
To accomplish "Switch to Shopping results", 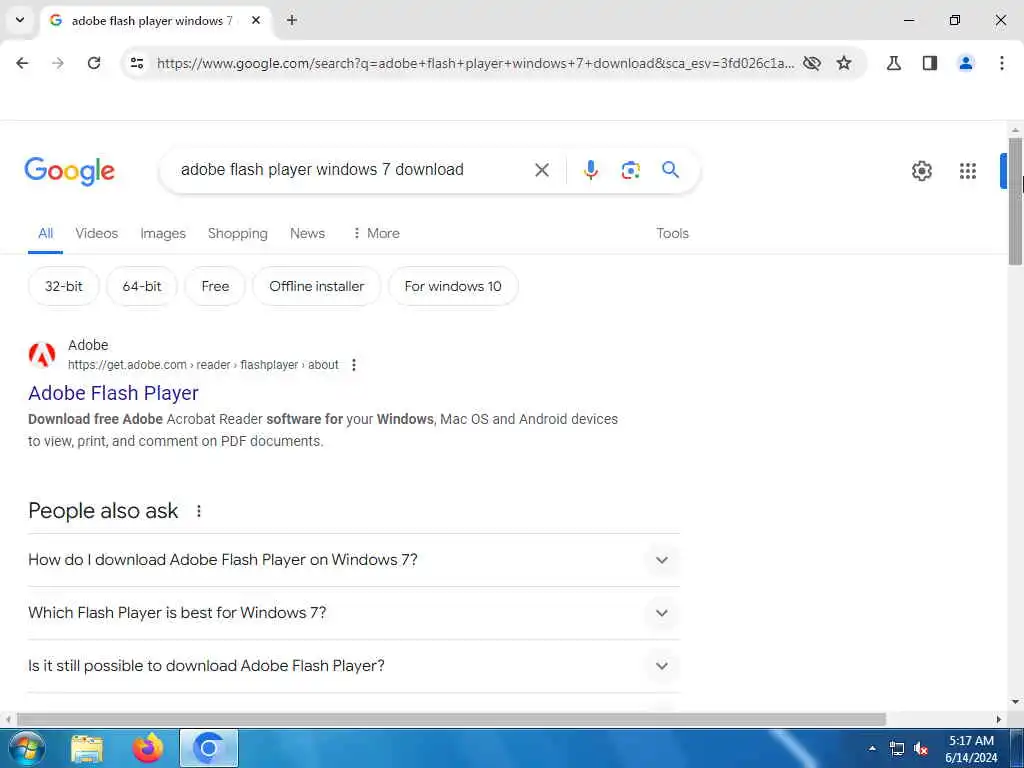I will 238,233.
